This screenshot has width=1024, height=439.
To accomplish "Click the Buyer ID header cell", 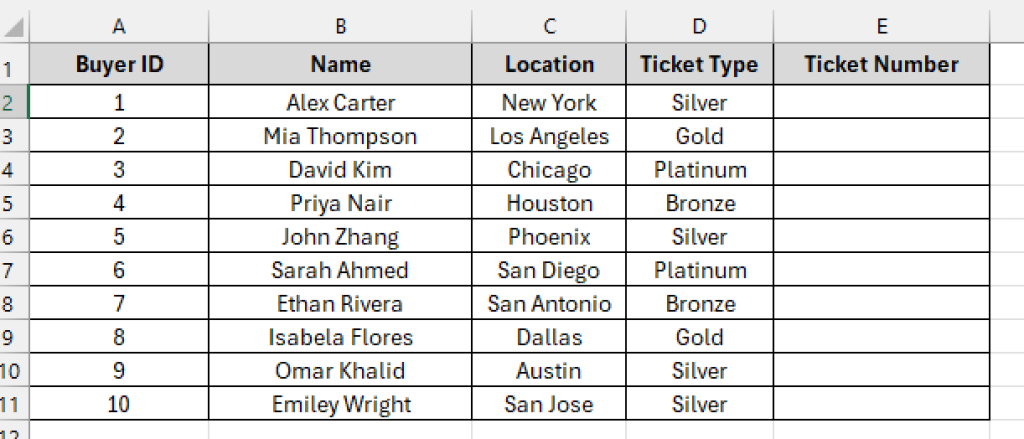I will 119,64.
